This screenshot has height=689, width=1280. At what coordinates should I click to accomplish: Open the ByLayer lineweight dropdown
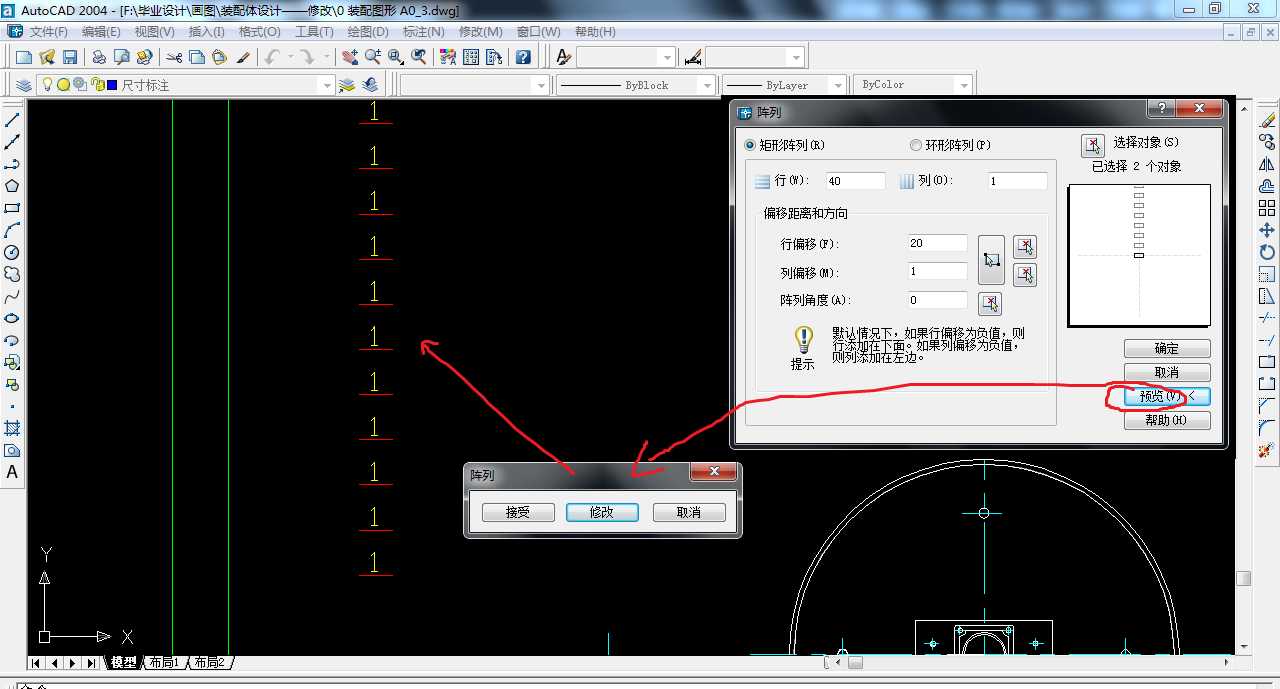point(837,85)
